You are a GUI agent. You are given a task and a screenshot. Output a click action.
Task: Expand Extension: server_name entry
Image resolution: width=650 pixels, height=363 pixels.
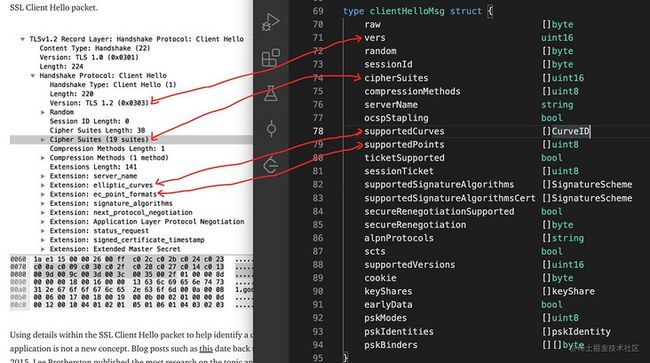[43, 176]
